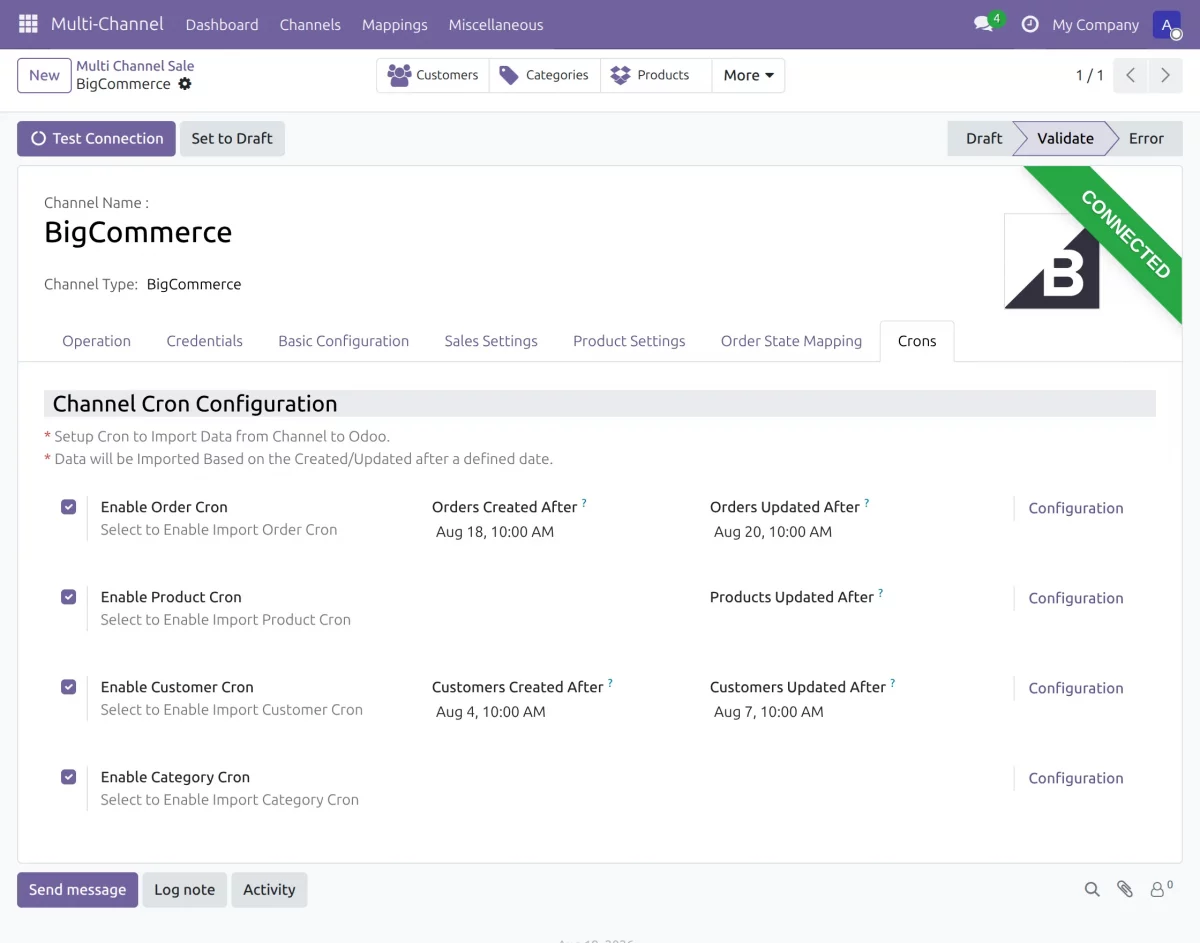Click the BigCommerce channel name field
The width and height of the screenshot is (1200, 943).
click(138, 233)
